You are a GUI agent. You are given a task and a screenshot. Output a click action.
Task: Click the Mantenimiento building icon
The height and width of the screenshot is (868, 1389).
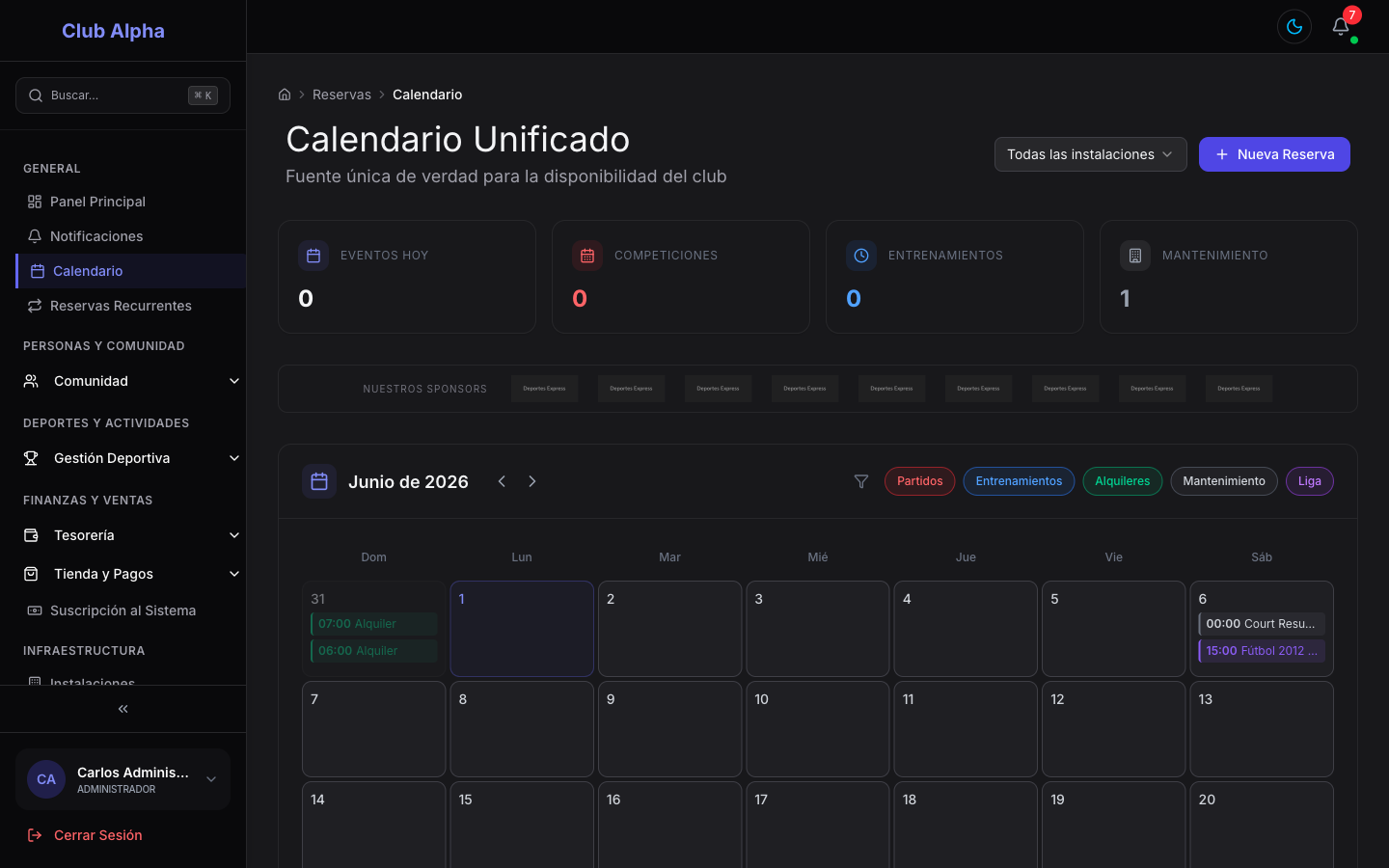(x=1135, y=256)
